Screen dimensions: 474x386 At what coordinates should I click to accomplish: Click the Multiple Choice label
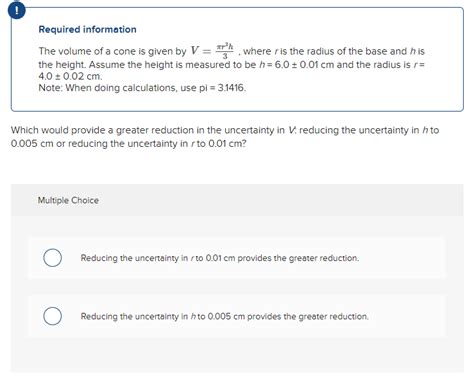(68, 200)
